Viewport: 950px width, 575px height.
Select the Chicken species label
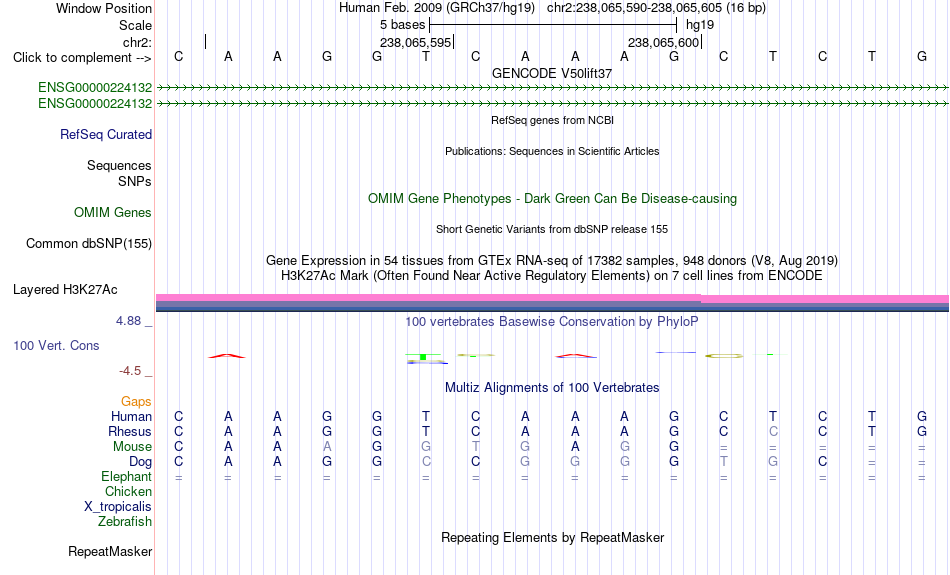(x=128, y=491)
